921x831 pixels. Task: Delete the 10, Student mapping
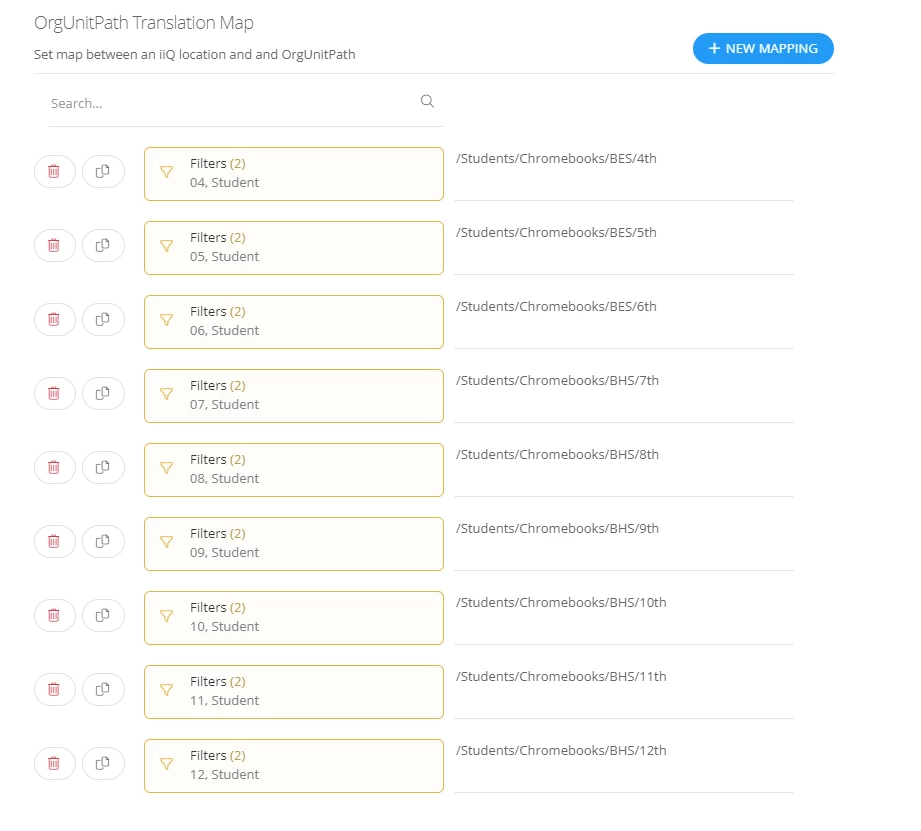pos(54,615)
